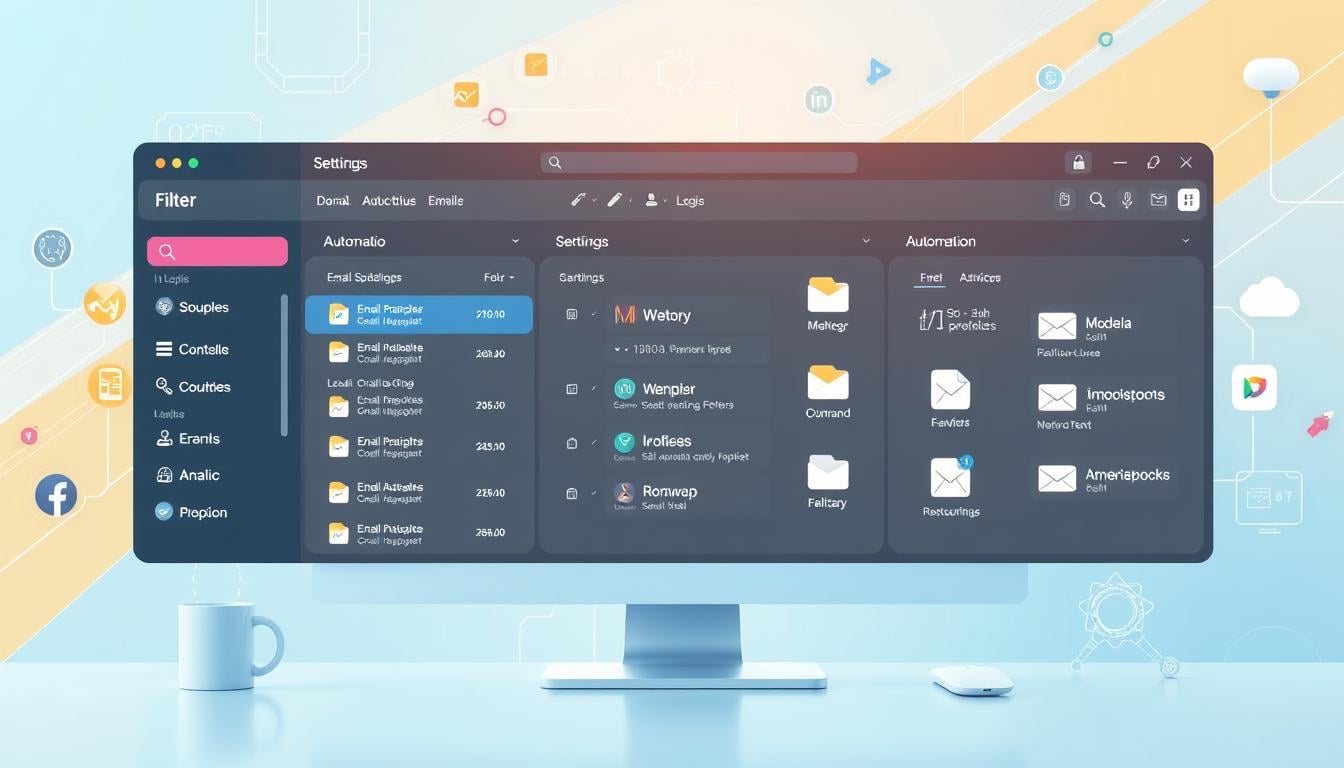Open the Ourrand mail folder icon
1344x768 pixels.
click(x=828, y=382)
